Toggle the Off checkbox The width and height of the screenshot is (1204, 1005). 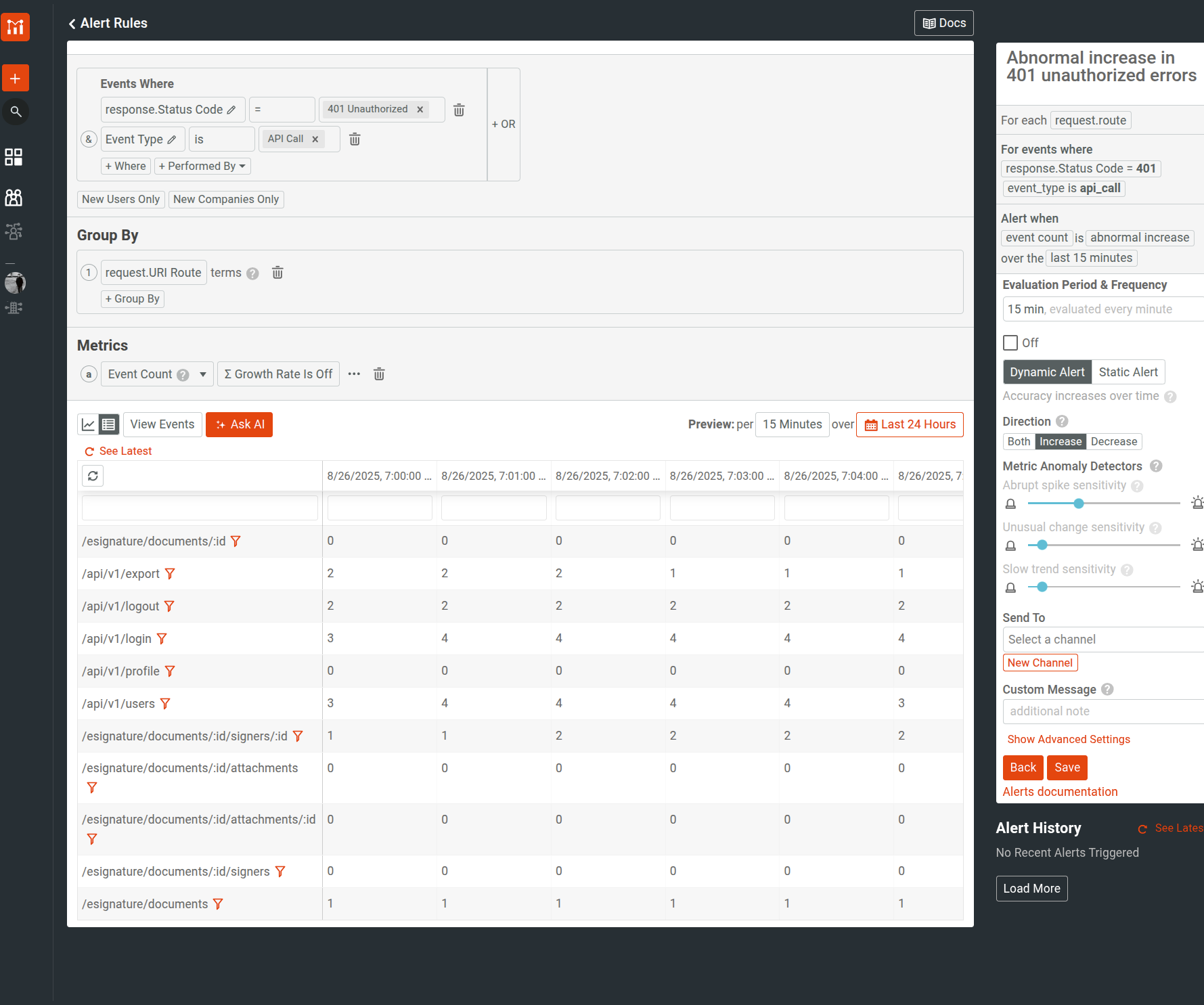pyautogui.click(x=1010, y=342)
